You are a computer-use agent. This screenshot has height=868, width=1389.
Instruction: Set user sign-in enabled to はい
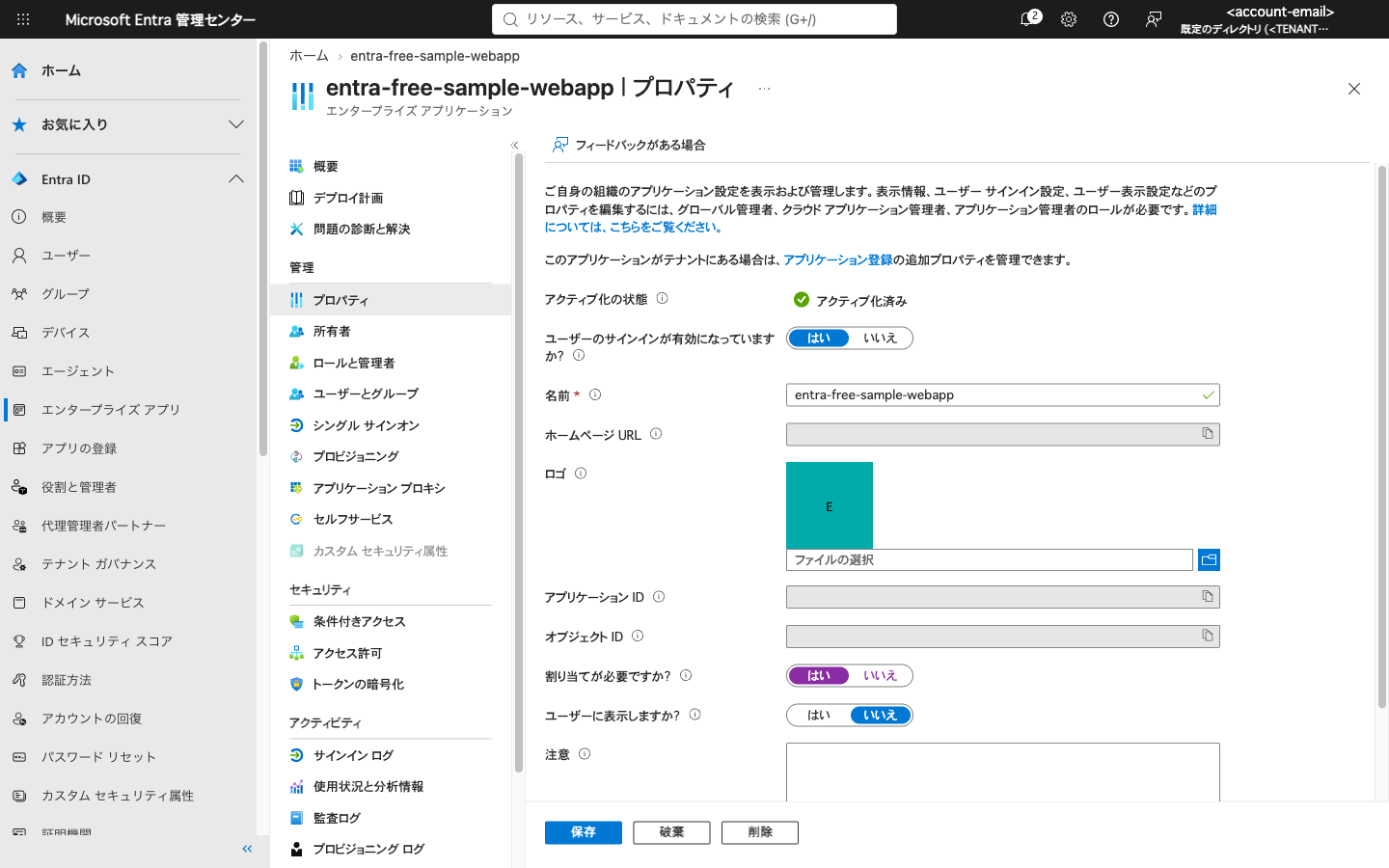pos(819,339)
